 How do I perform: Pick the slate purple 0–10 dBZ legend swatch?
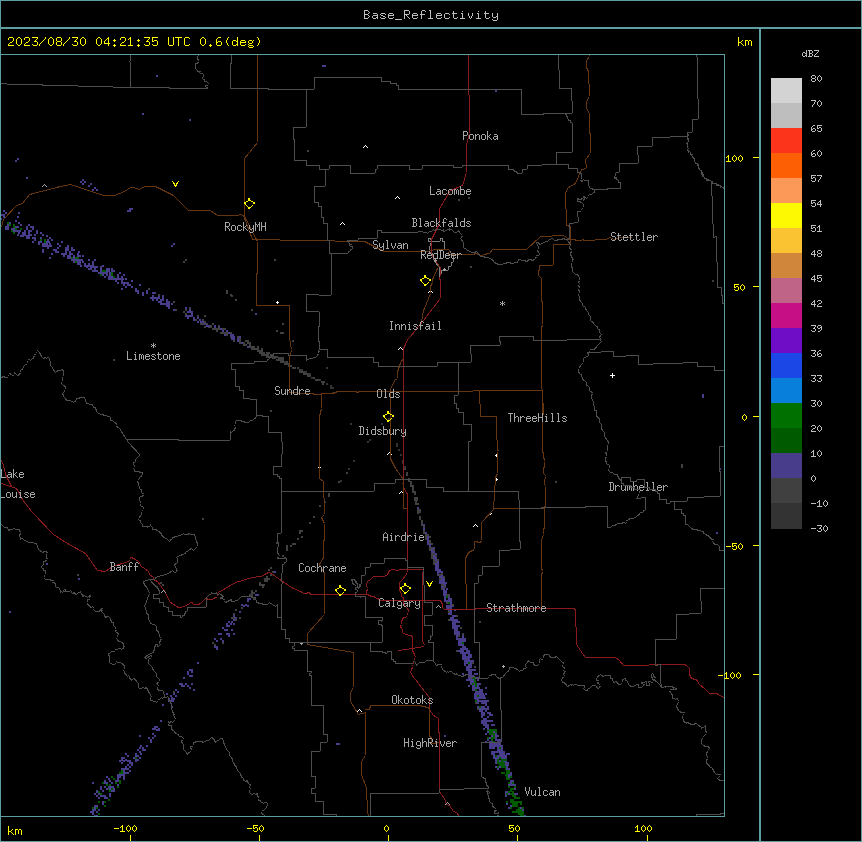(x=786, y=466)
